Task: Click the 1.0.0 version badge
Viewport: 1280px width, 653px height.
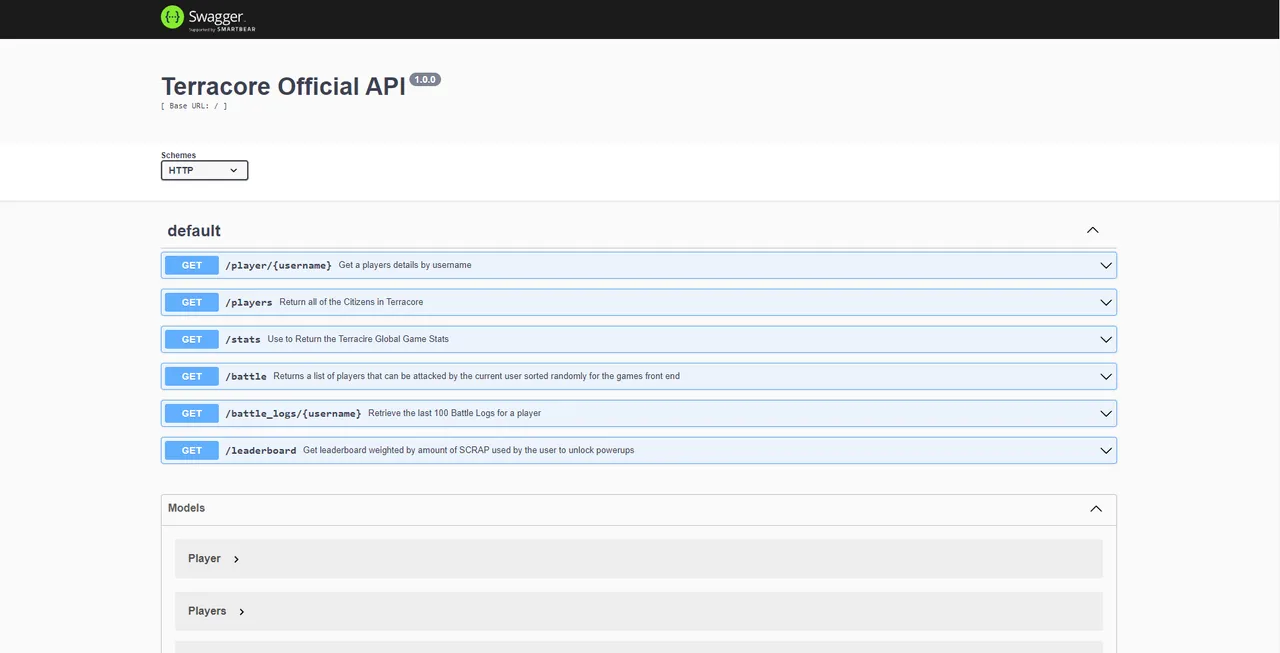Action: click(425, 79)
